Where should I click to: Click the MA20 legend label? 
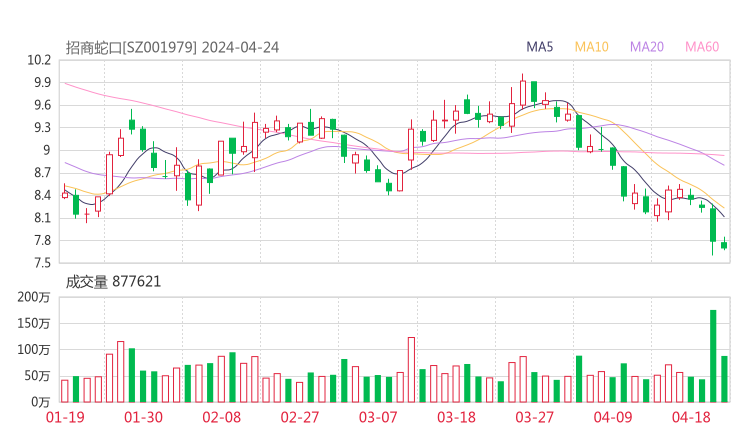coord(647,47)
